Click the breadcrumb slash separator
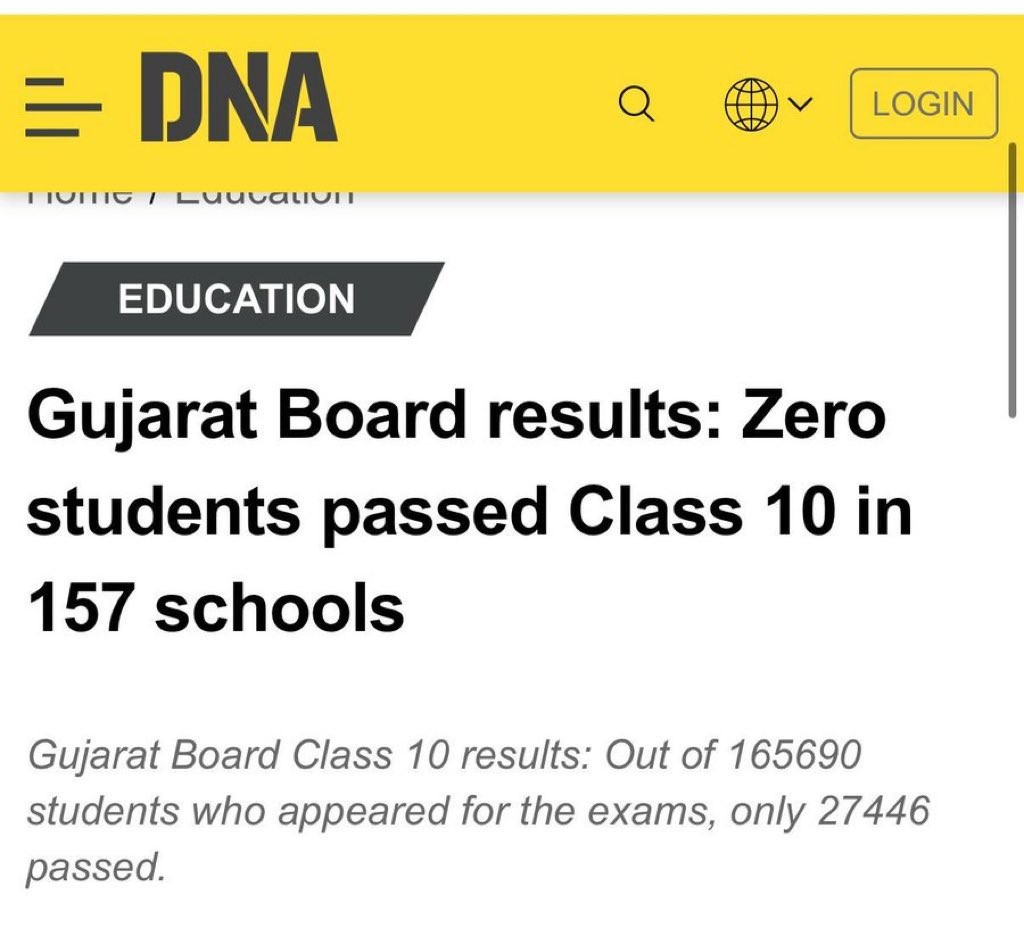Viewport: 1024px width, 928px height. click(152, 197)
